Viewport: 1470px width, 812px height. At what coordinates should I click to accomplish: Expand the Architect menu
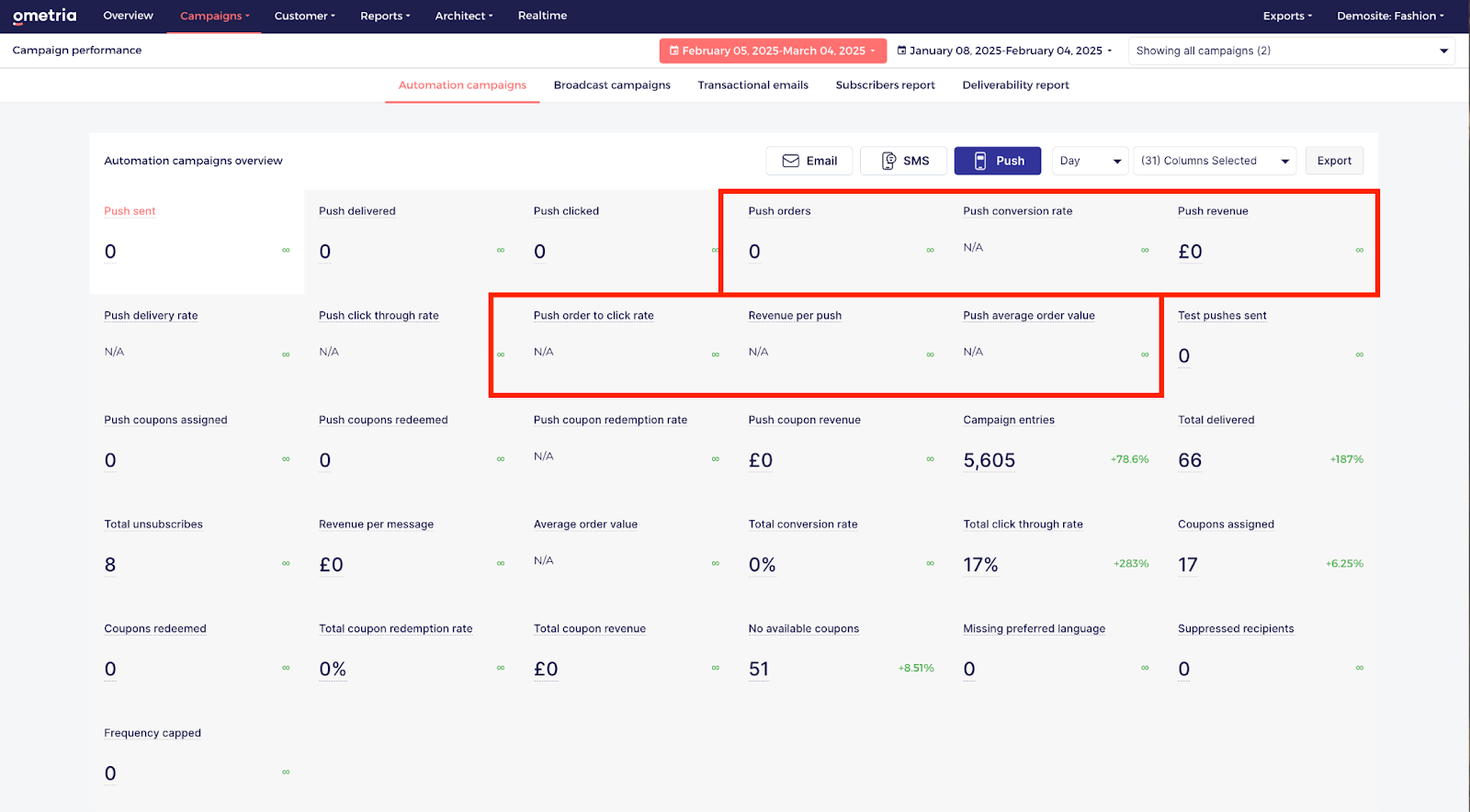coord(464,17)
